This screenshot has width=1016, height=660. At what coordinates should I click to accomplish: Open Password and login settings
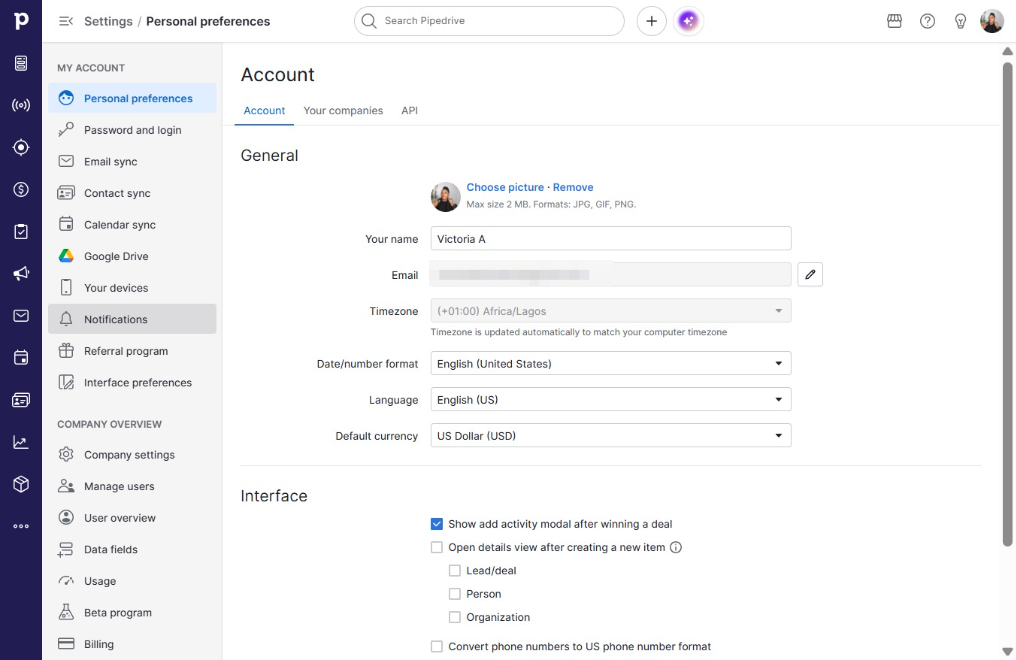[x=132, y=130]
